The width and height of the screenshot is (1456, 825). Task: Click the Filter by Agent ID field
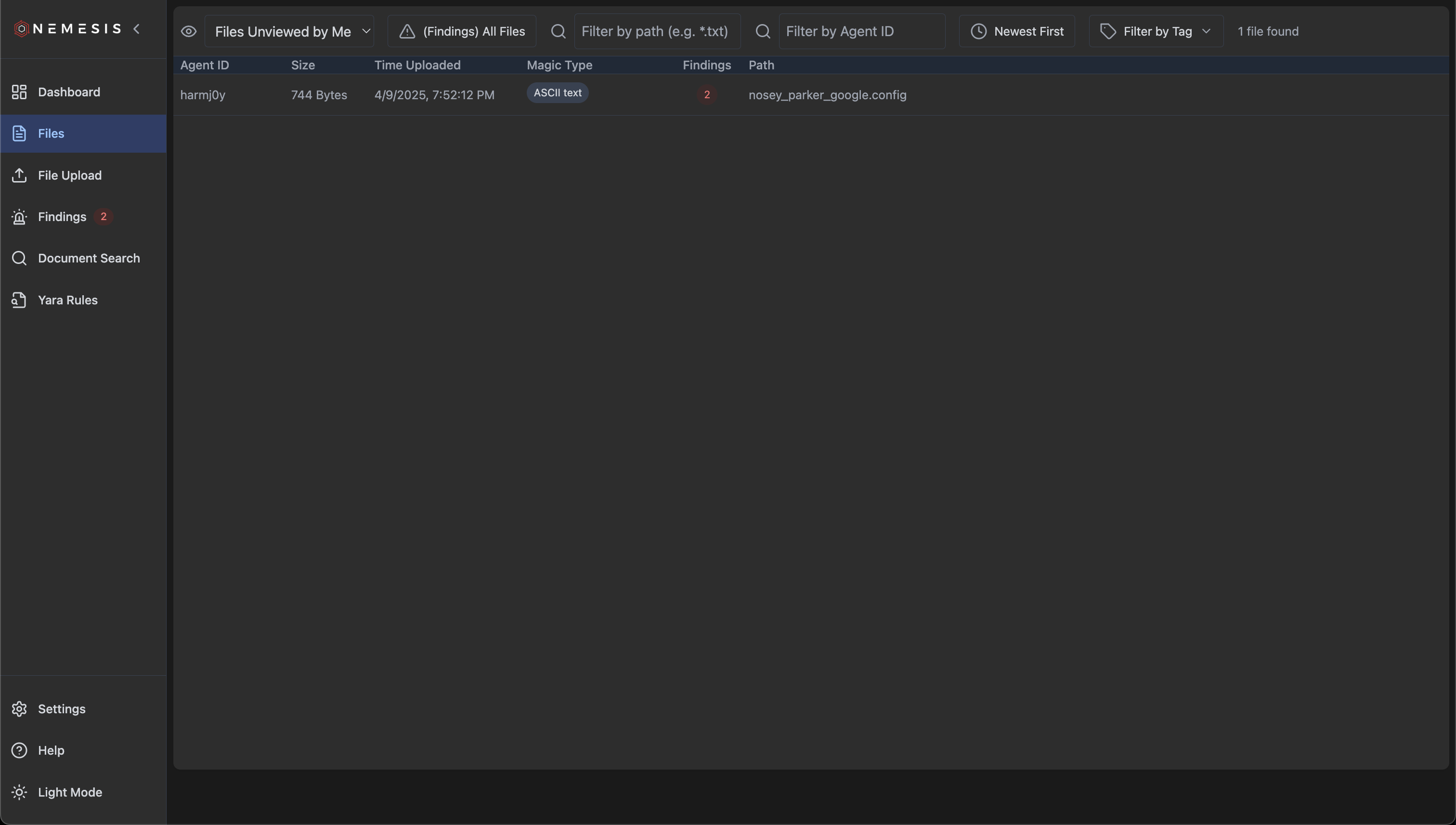tap(861, 32)
